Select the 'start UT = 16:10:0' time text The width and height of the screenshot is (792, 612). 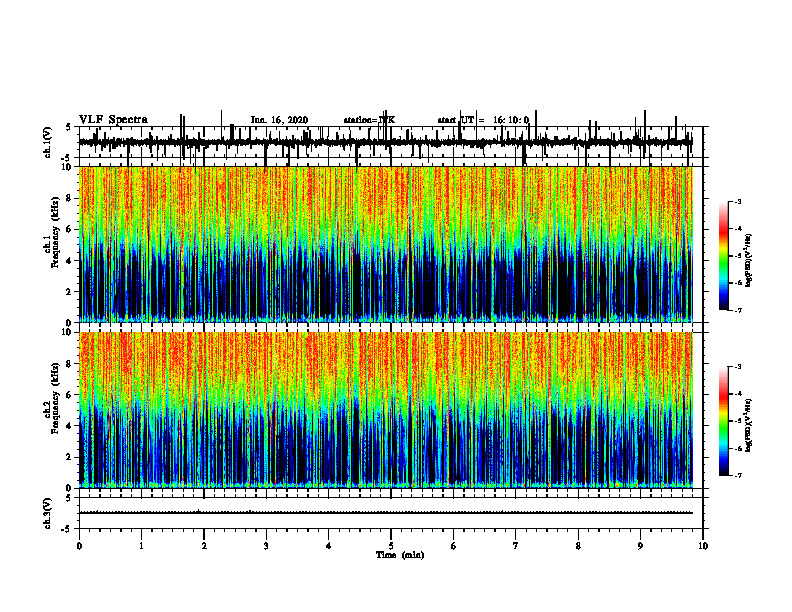(483, 120)
